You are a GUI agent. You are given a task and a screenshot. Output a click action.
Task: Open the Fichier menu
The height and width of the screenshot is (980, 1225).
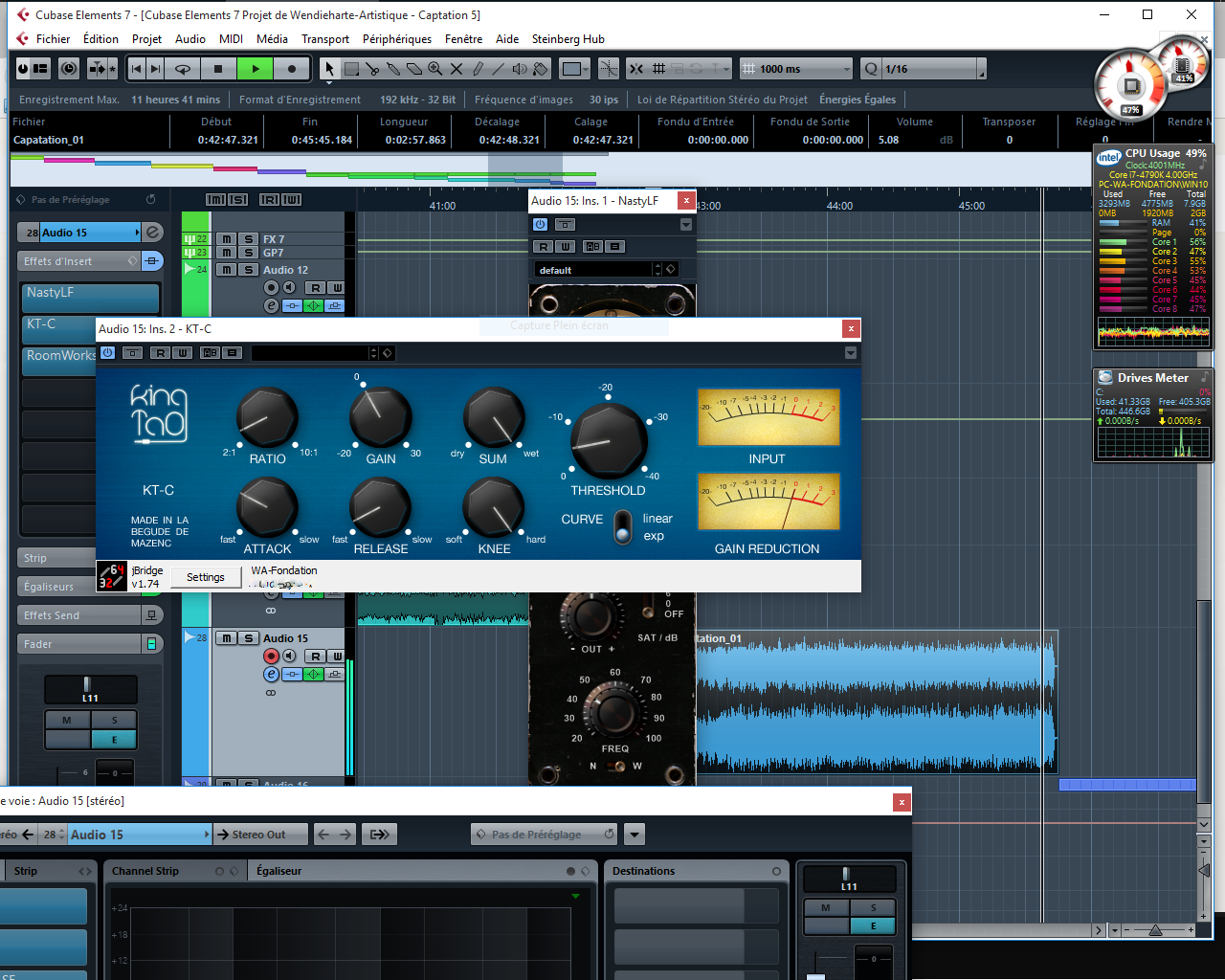(x=53, y=39)
